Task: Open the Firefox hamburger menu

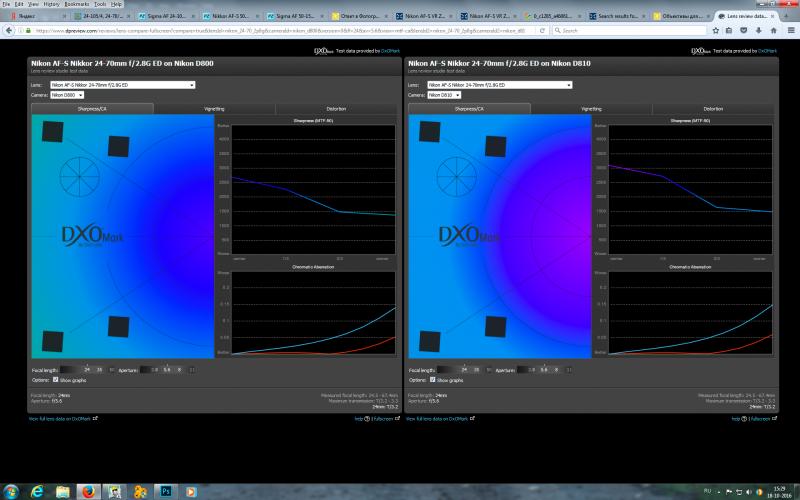Action: pos(791,31)
